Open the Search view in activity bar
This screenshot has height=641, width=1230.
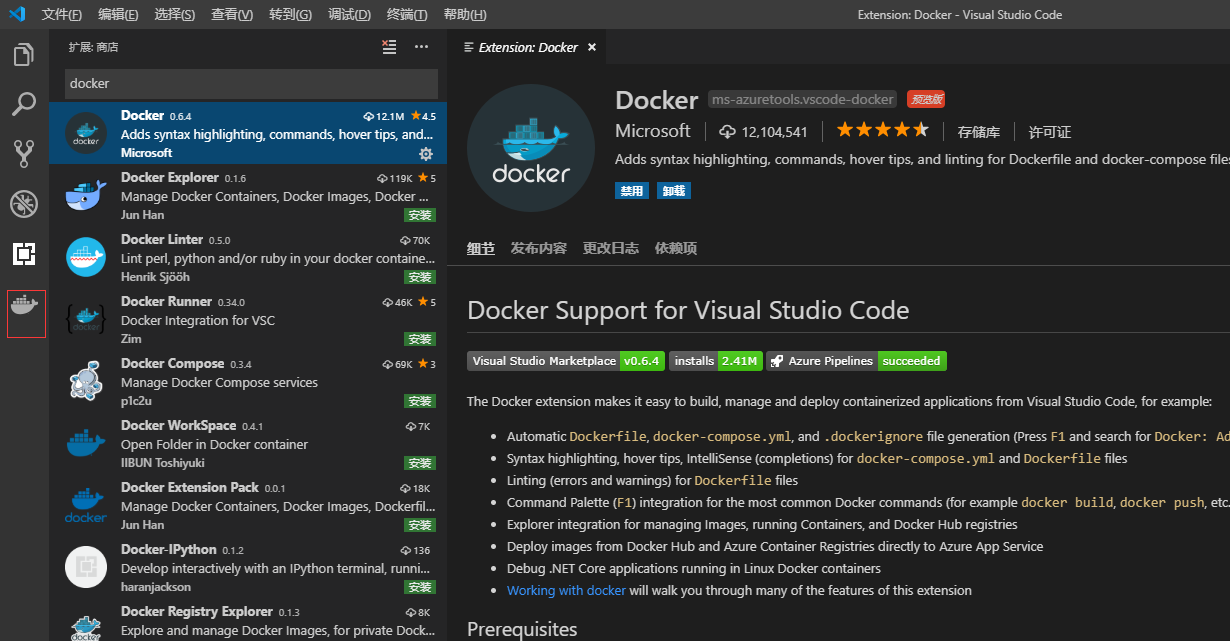[x=24, y=104]
